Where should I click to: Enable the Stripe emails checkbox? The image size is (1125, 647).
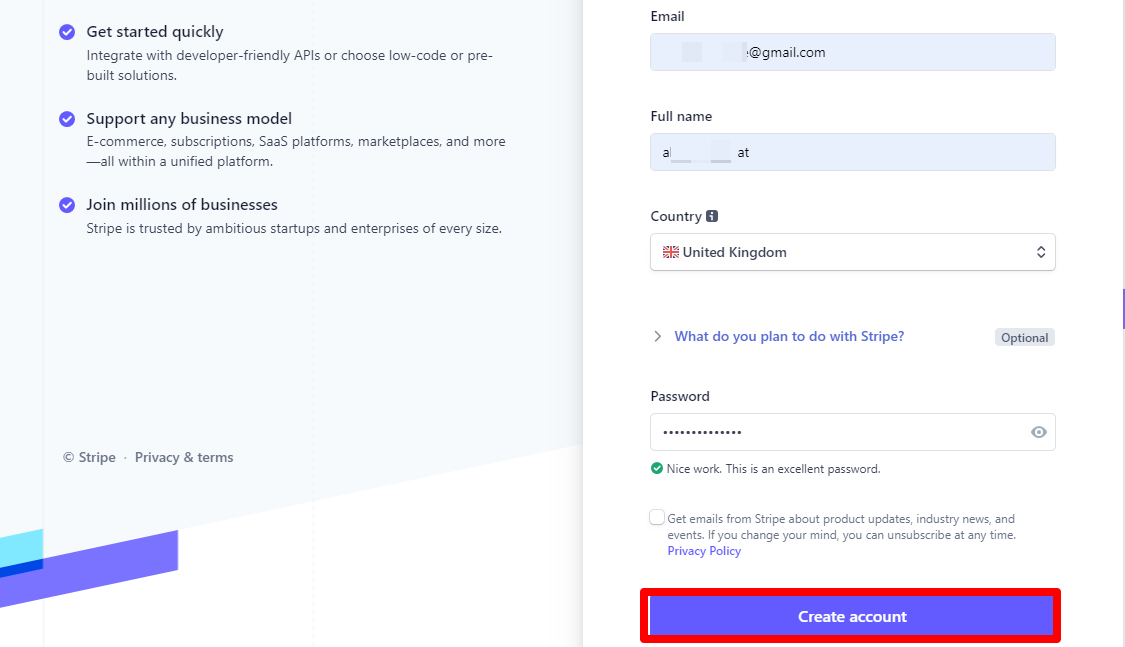click(657, 517)
